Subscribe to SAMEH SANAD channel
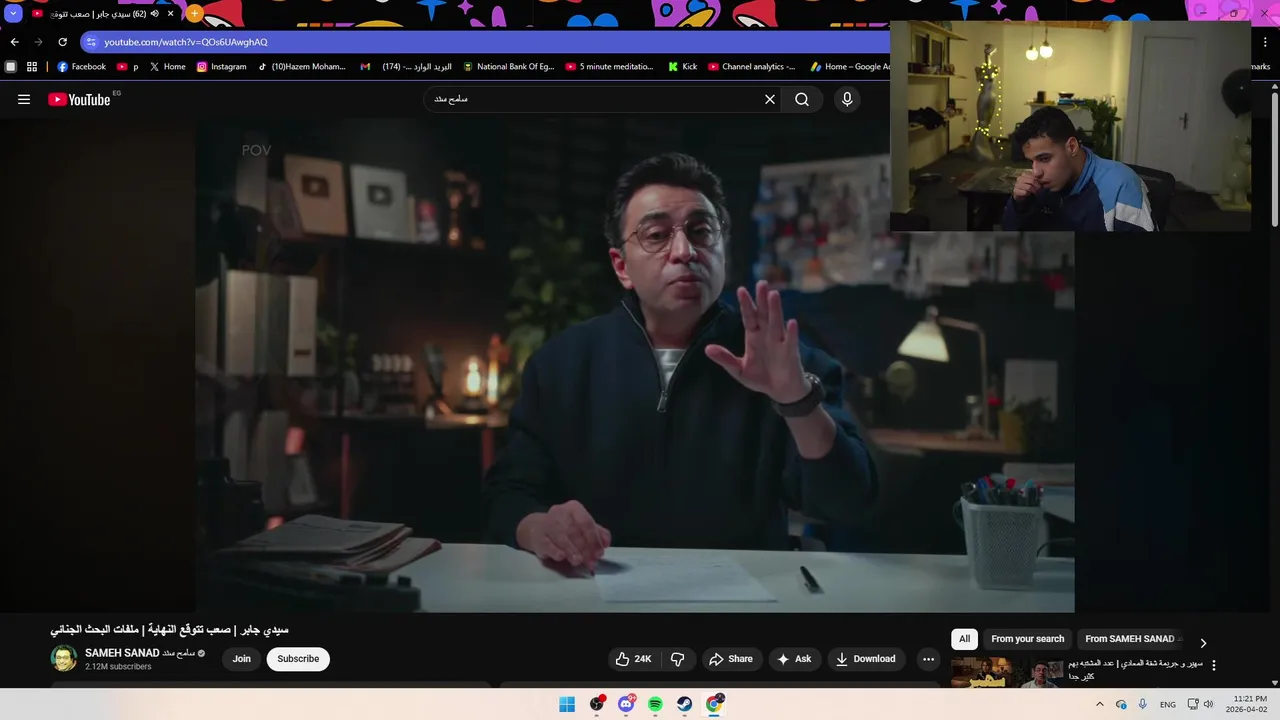 coord(298,659)
